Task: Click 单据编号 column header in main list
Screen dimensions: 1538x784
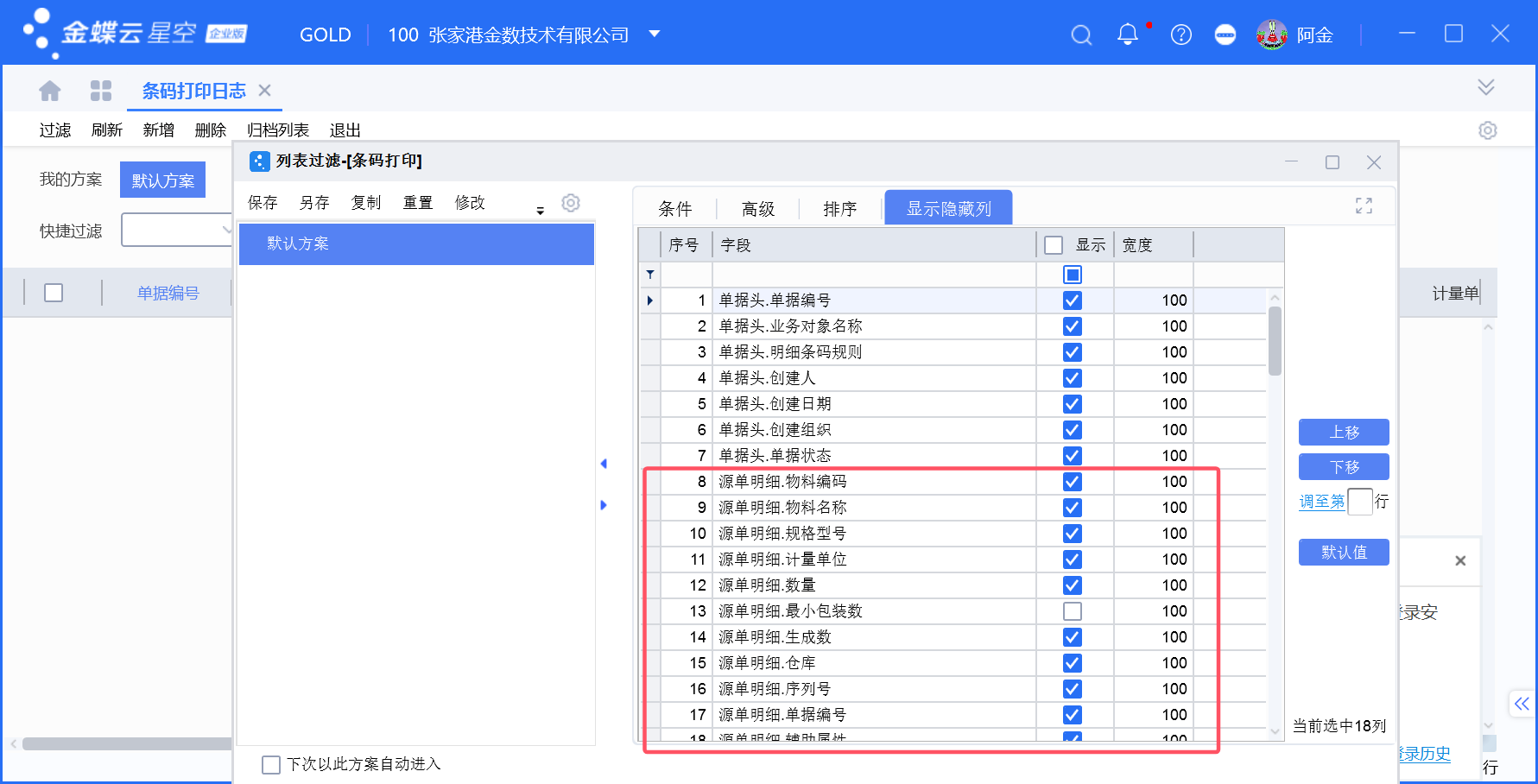Action: [168, 293]
